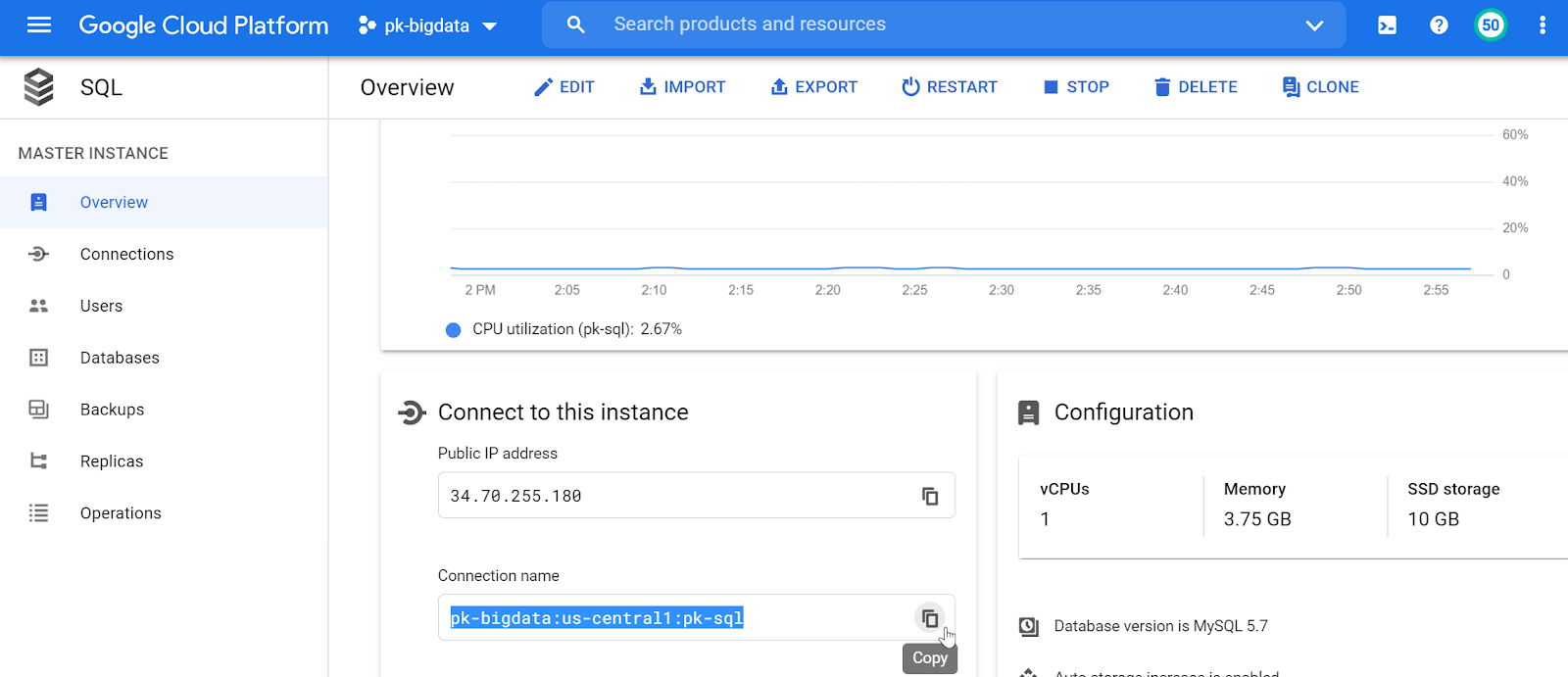This screenshot has height=677, width=1568.
Task: Click the Users people icon
Action: coord(39,306)
